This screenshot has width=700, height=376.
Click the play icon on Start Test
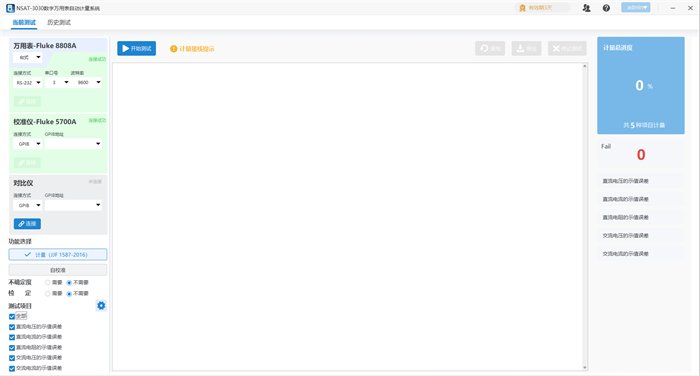pos(125,48)
